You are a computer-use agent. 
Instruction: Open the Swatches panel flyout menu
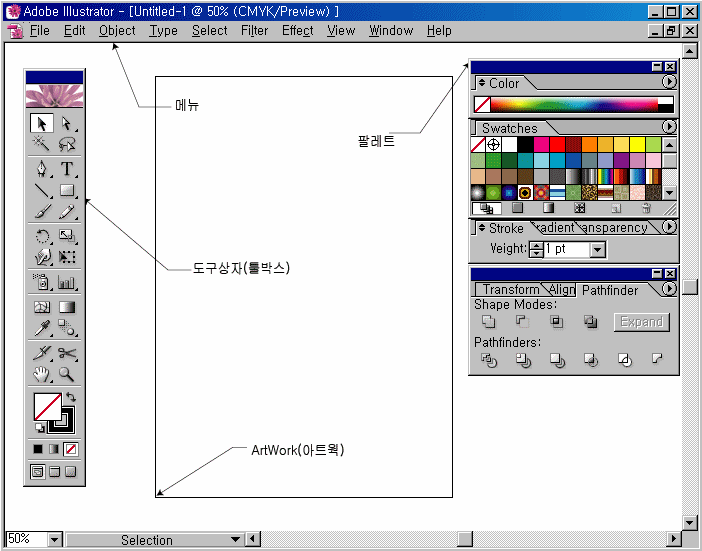tap(669, 127)
